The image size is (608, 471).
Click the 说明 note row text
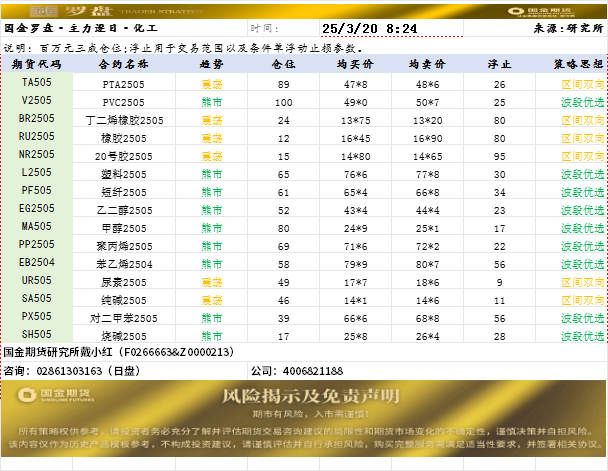[183, 48]
